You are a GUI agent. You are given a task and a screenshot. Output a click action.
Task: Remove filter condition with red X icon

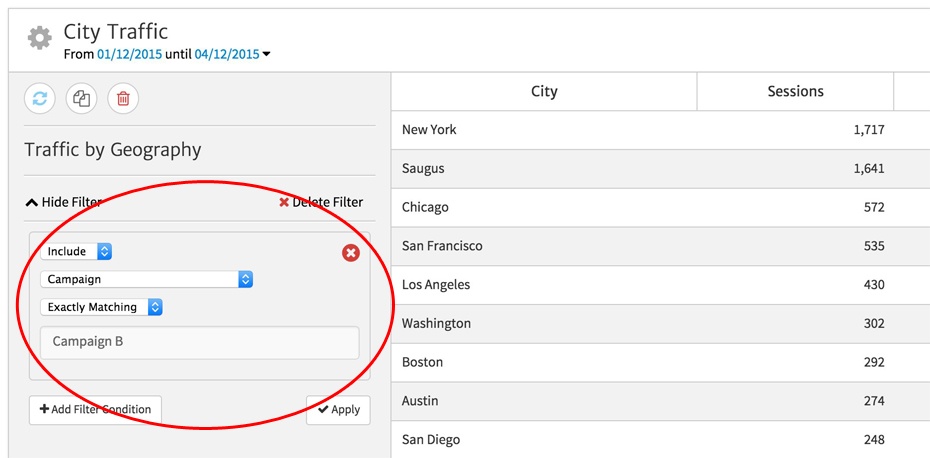point(350,253)
